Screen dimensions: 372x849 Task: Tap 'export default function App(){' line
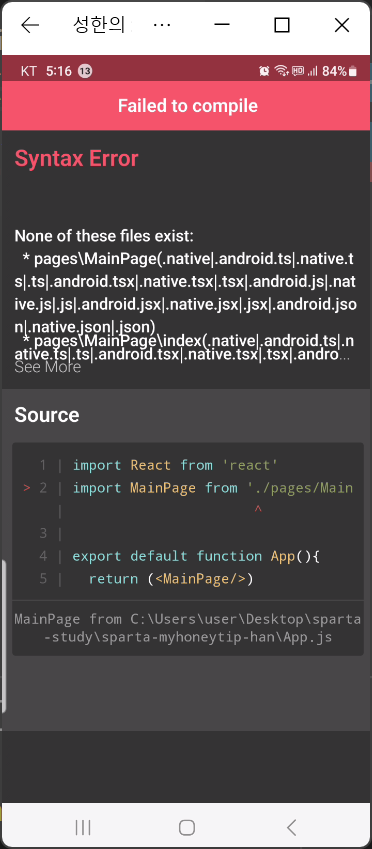[196, 556]
